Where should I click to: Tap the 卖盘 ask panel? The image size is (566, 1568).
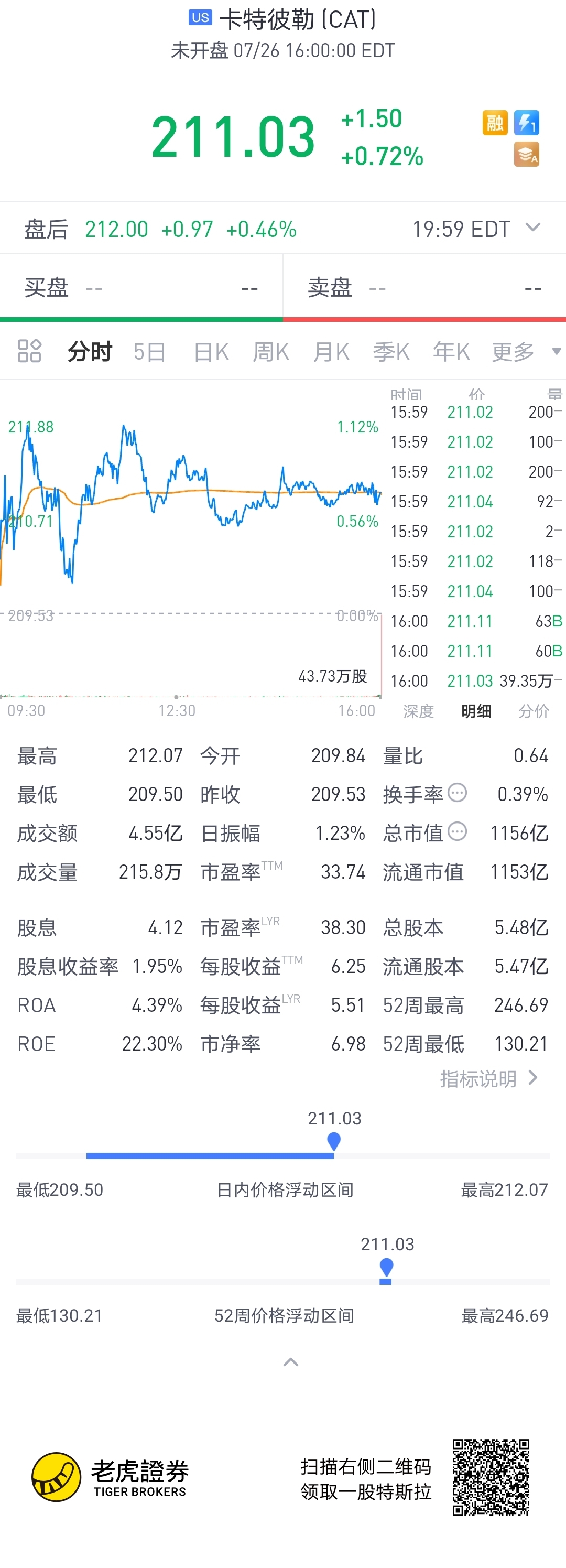pyautogui.click(x=425, y=287)
